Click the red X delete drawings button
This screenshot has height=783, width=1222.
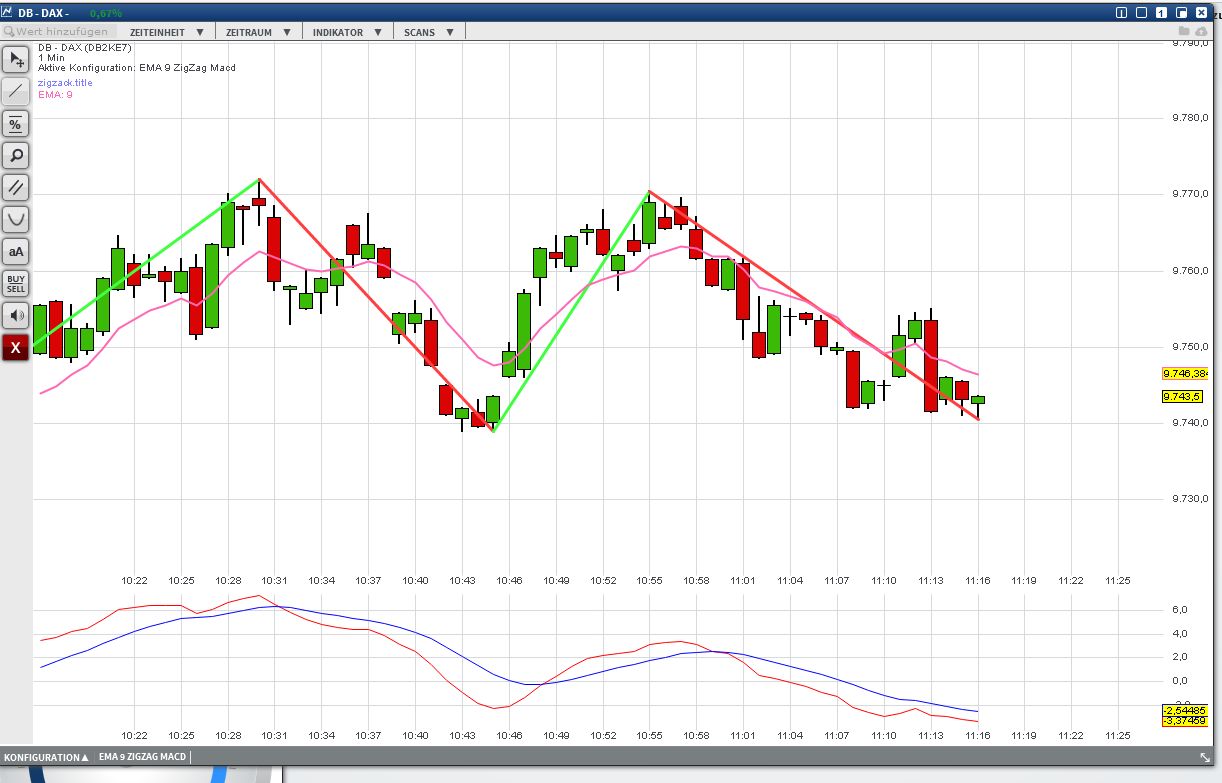click(16, 348)
